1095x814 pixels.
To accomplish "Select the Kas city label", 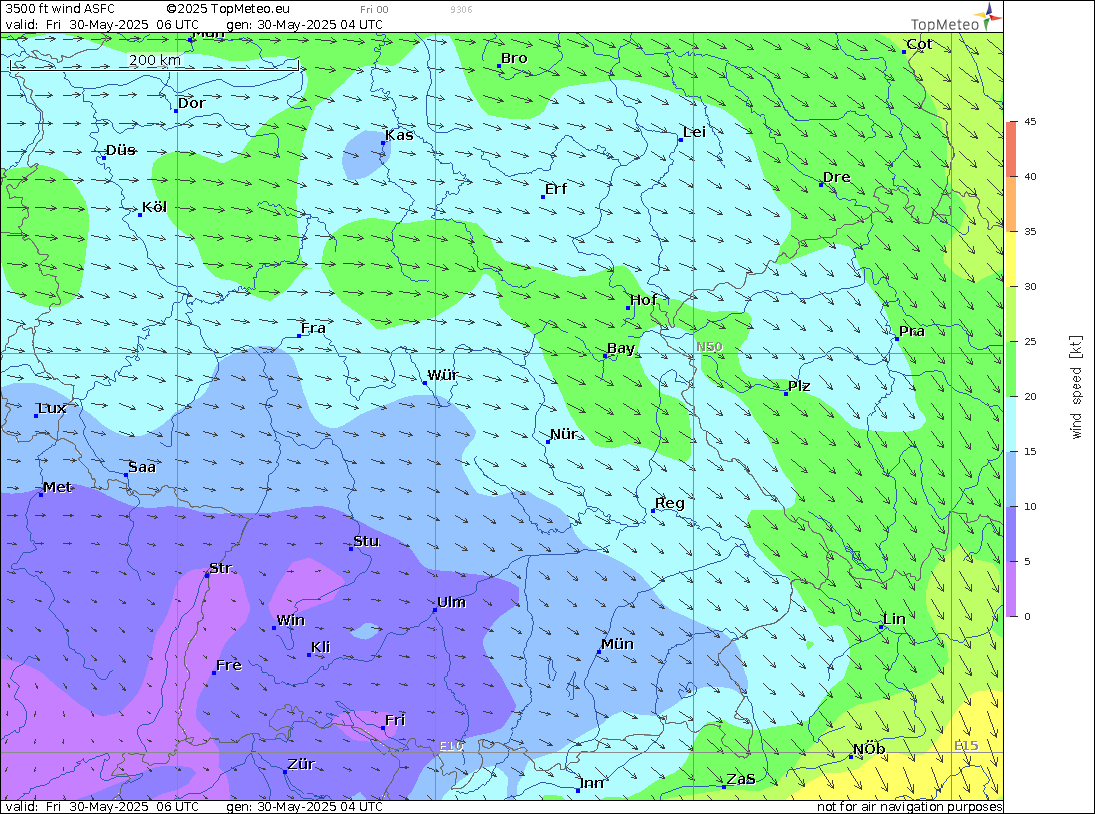I will click(x=399, y=135).
